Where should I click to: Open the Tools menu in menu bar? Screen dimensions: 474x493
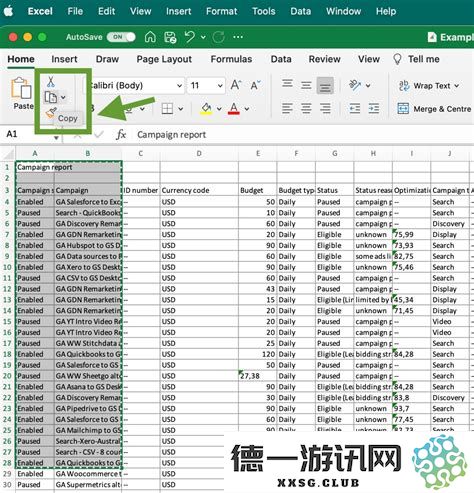click(264, 11)
